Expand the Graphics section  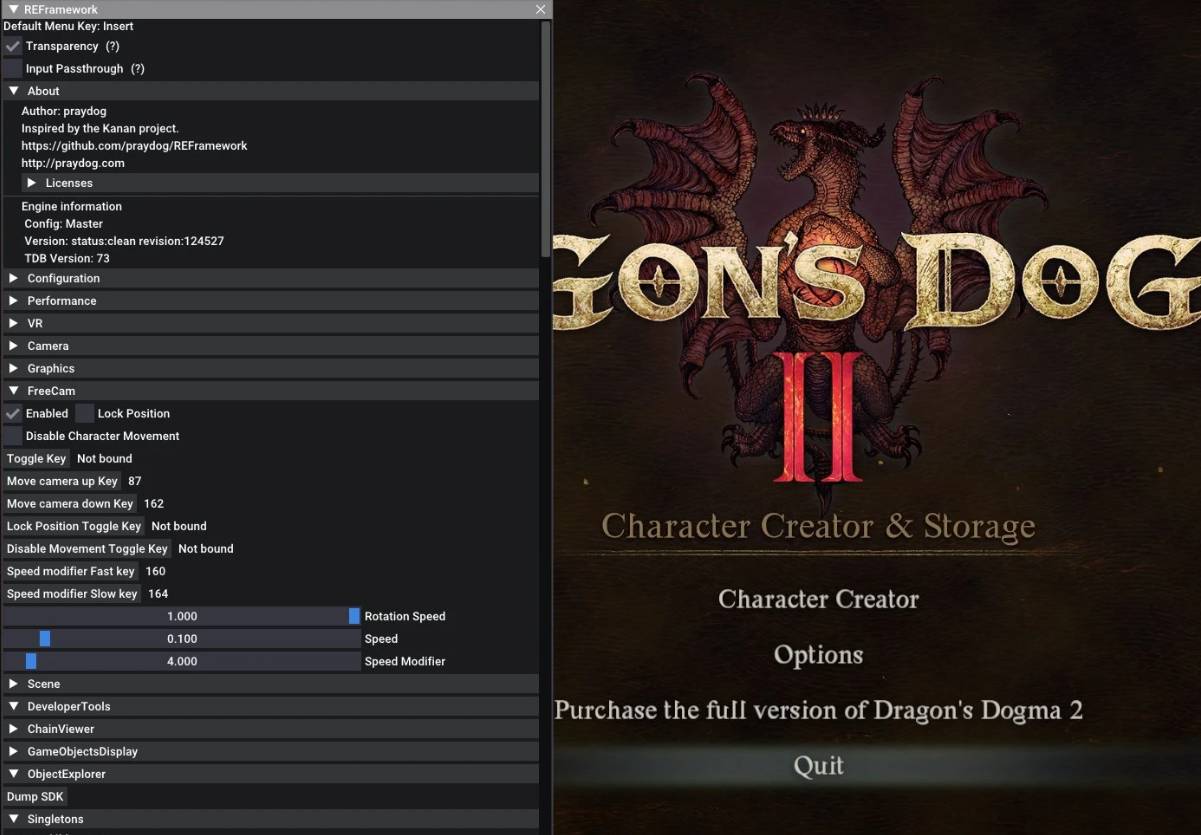(x=271, y=368)
